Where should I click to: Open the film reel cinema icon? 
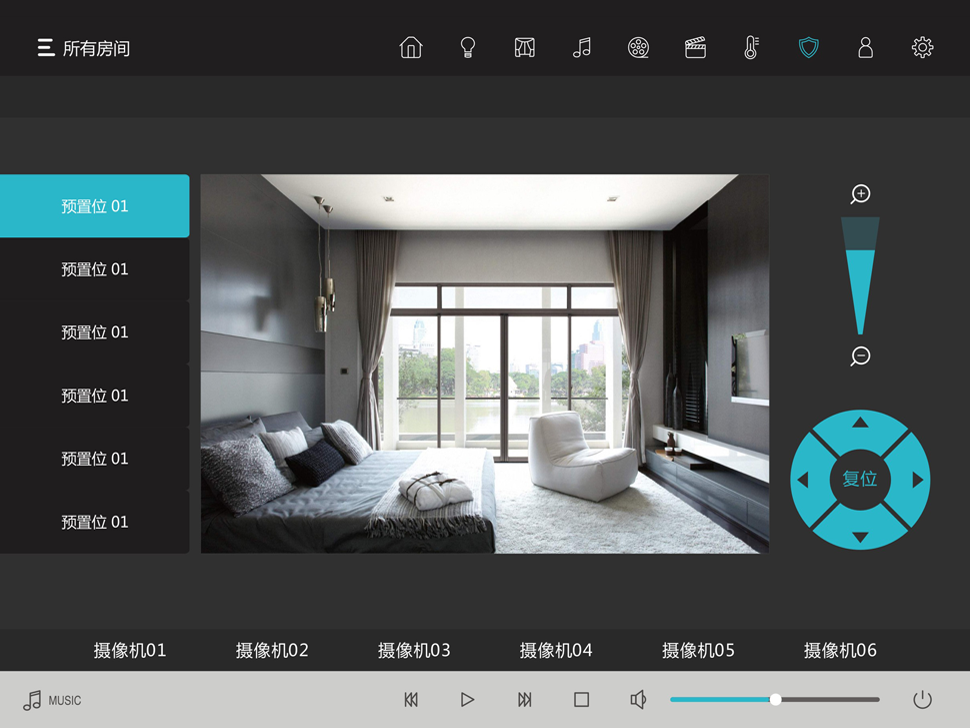click(638, 48)
